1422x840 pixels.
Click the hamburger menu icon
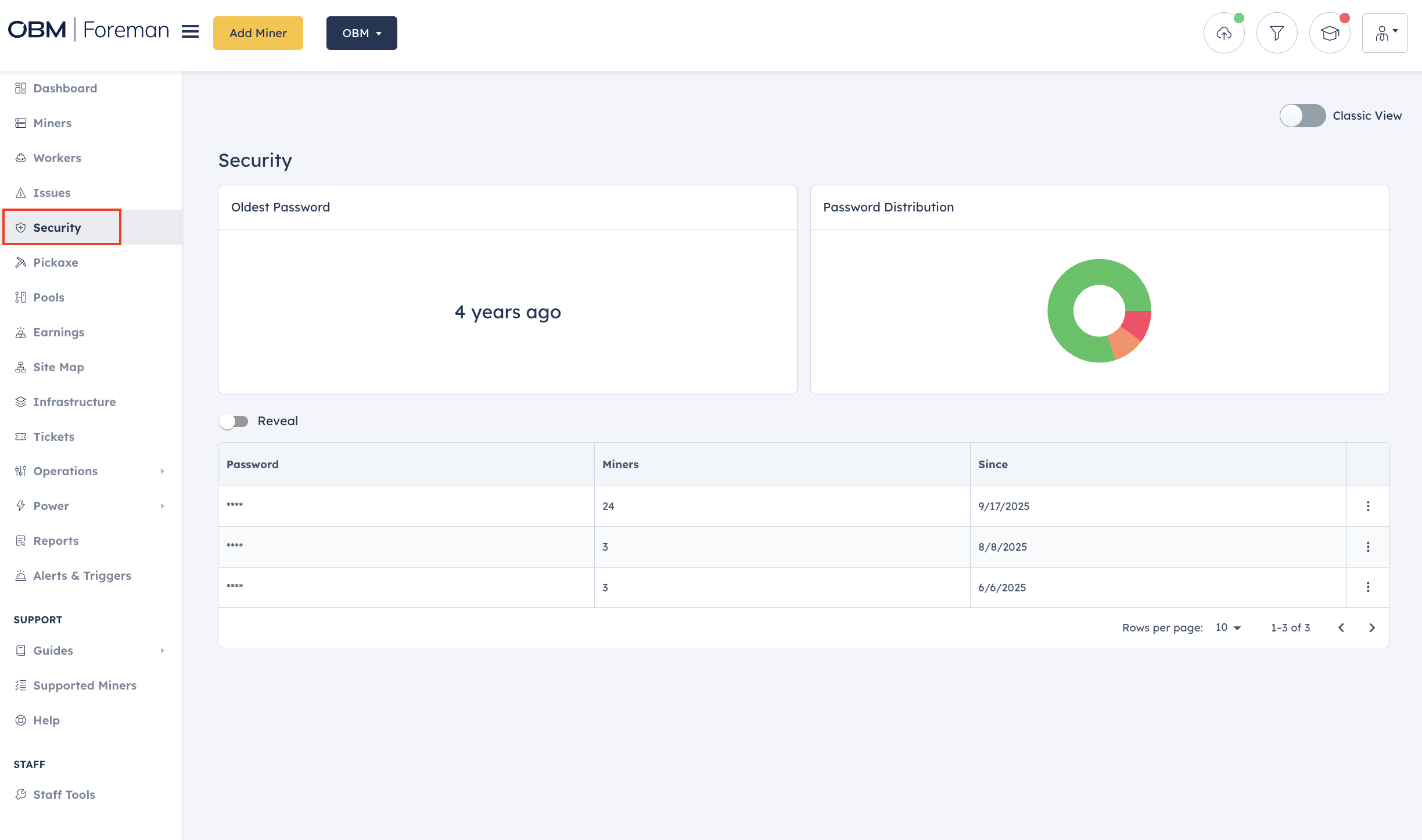(190, 32)
